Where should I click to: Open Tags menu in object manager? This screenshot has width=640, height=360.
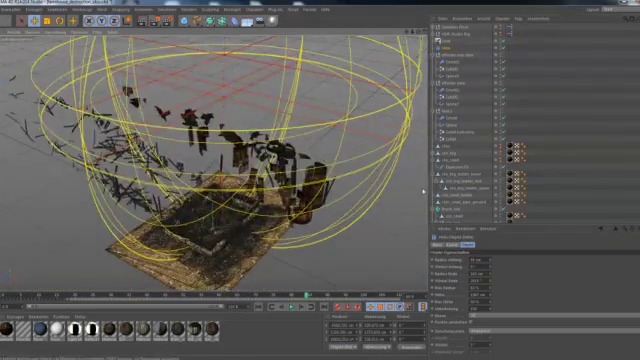coord(518,19)
